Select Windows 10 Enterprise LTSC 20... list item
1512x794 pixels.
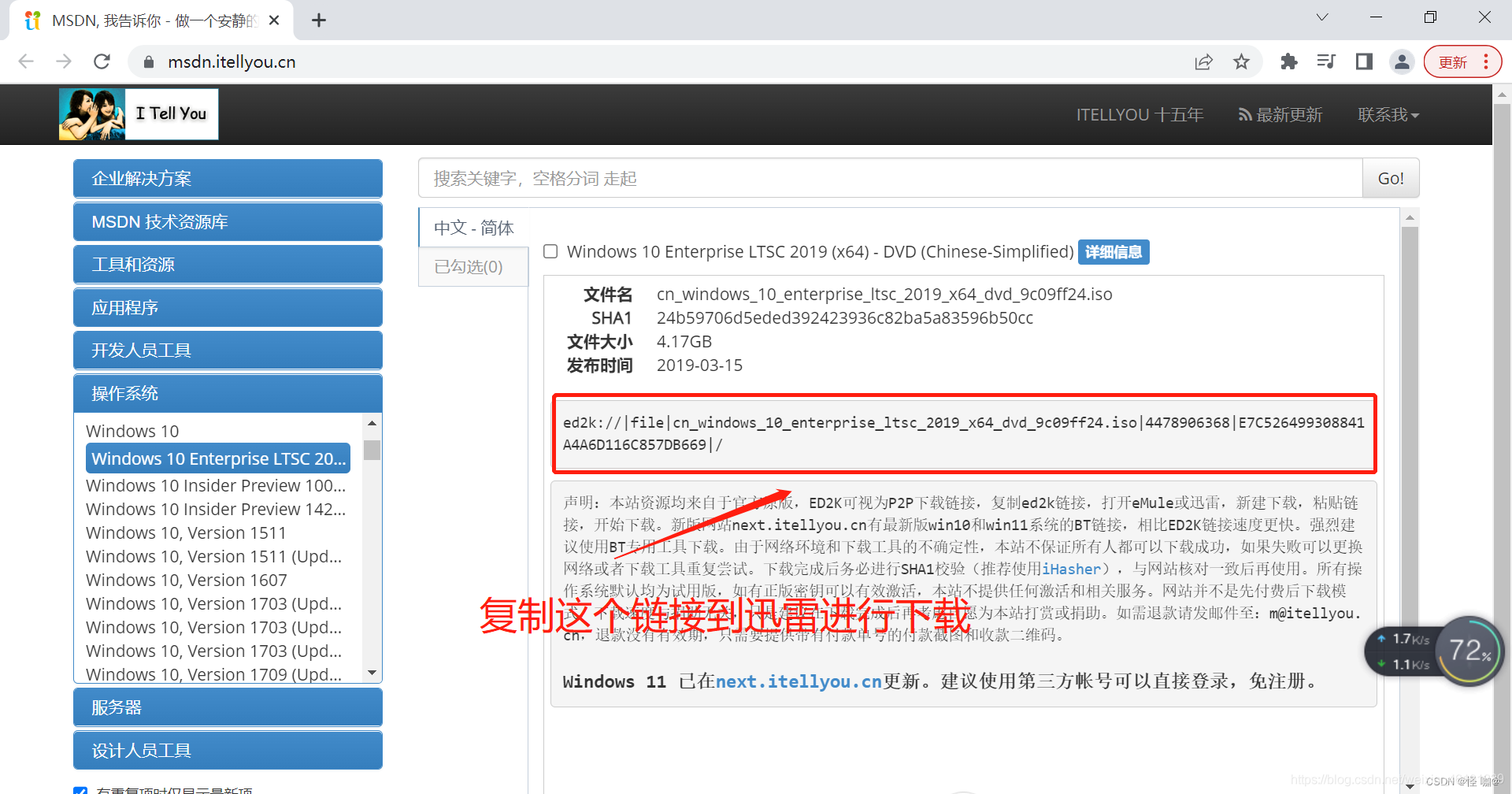(x=218, y=458)
